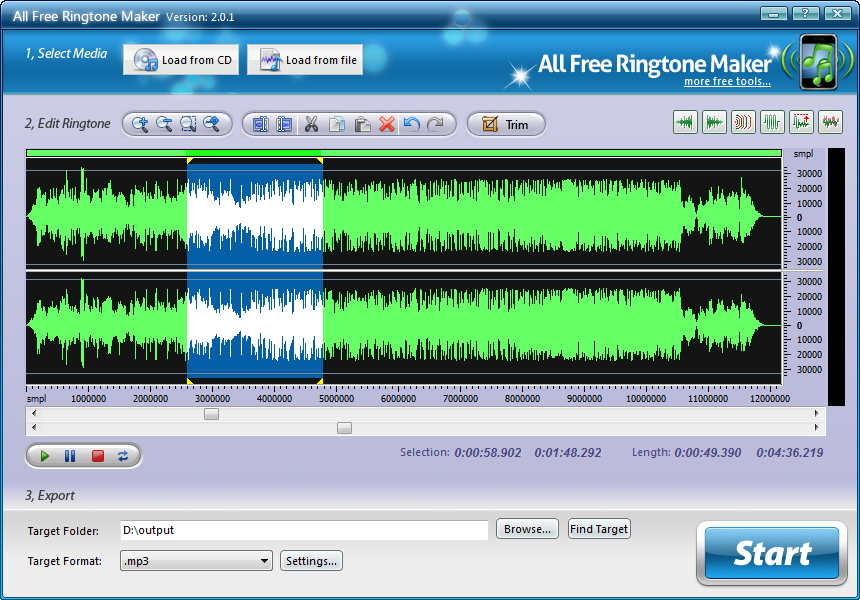The width and height of the screenshot is (860, 600).
Task: Click the zoom out magnifier icon
Action: pos(164,124)
